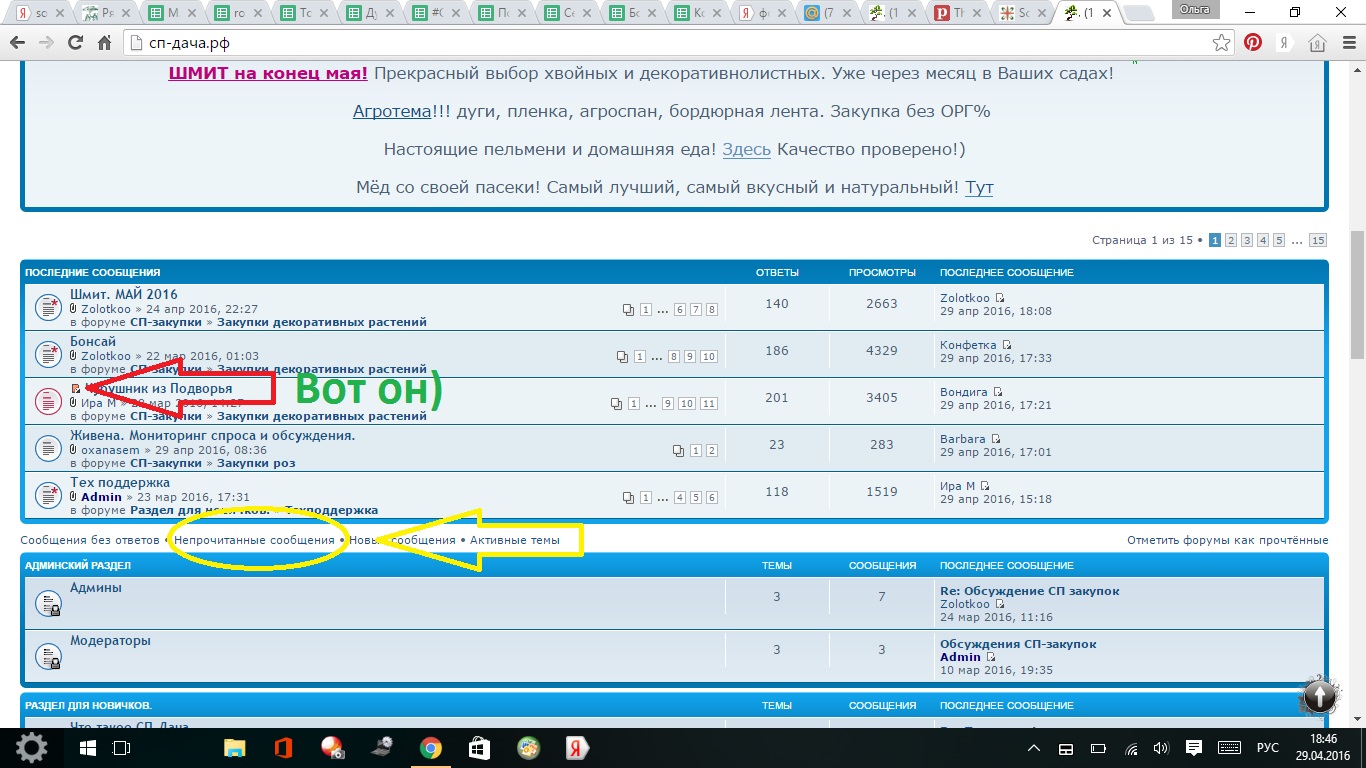Open the volume control in system tray
The image size is (1366, 768).
tap(1160, 748)
